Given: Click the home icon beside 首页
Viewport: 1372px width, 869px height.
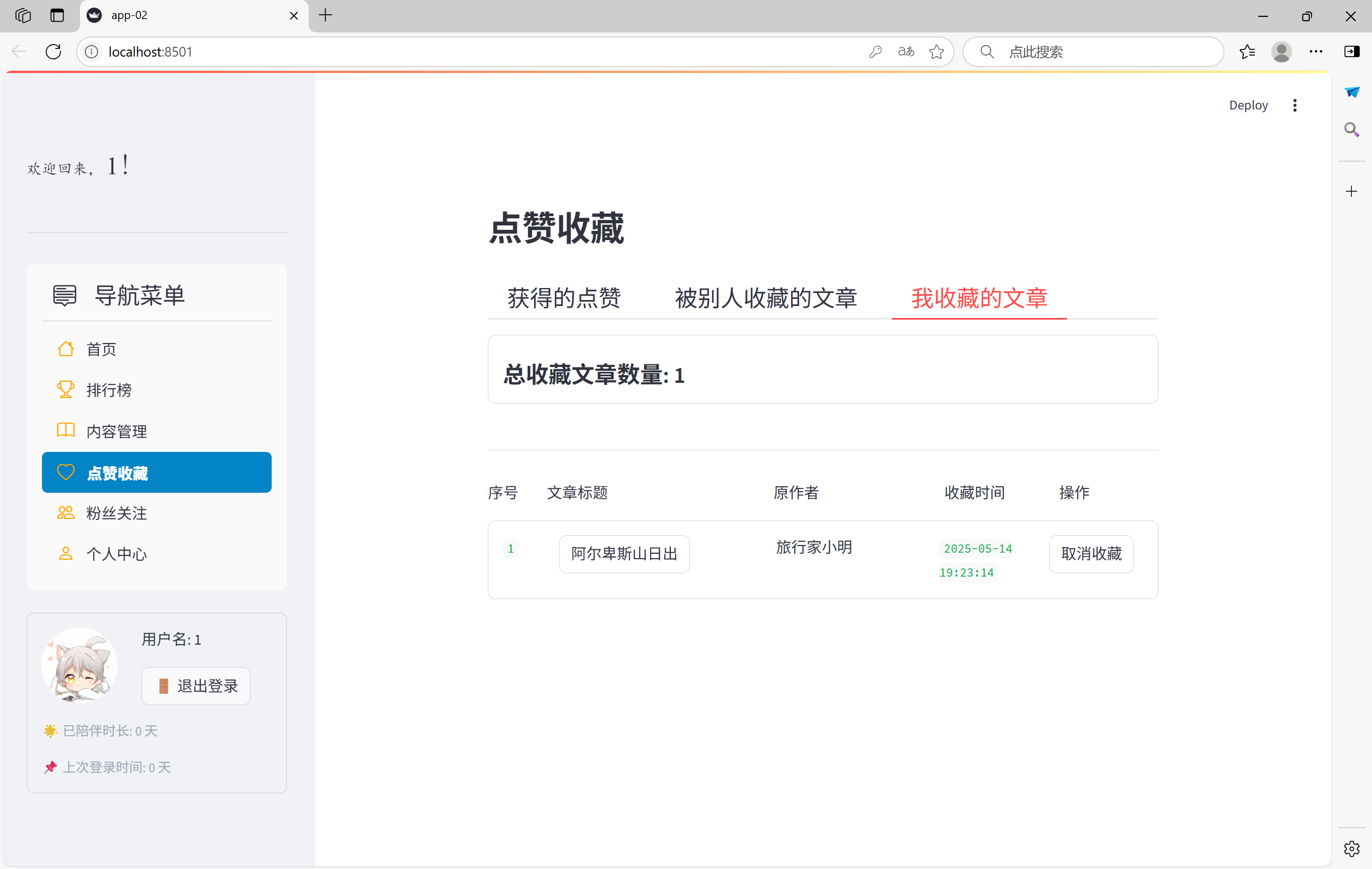Looking at the screenshot, I should (x=65, y=348).
